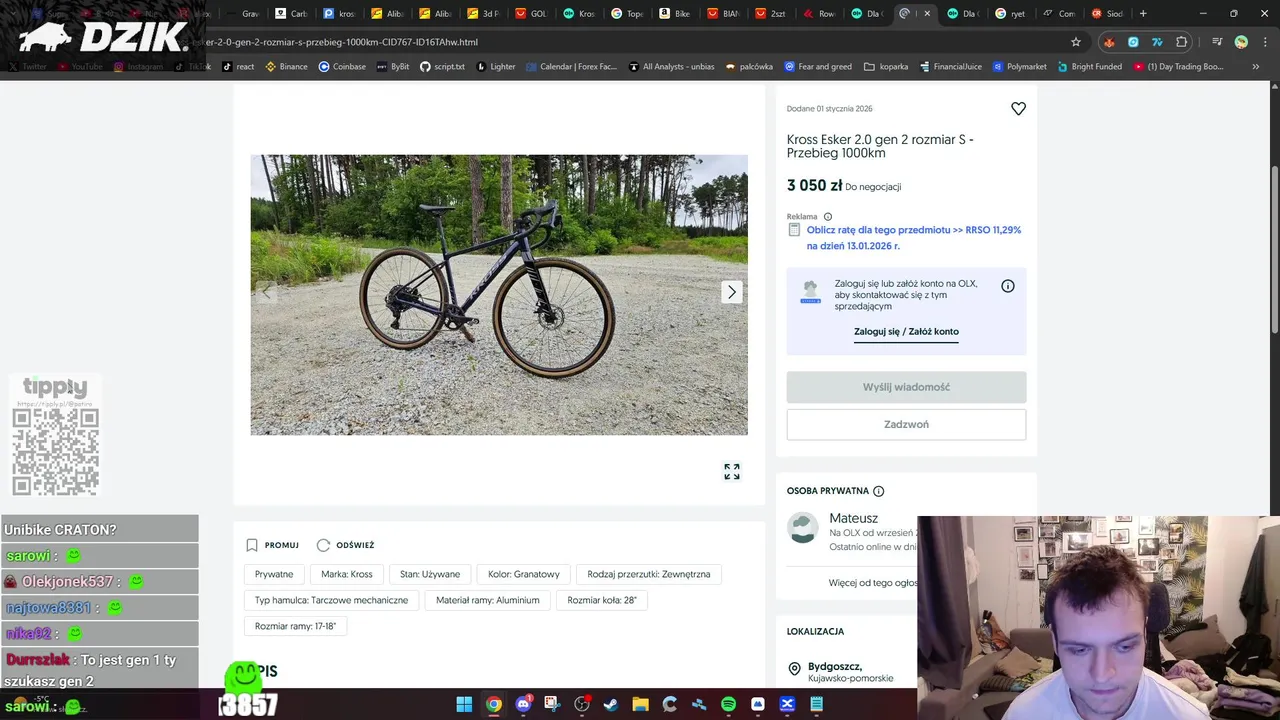Switch to the ryet browser tab
This screenshot has height=720, width=1280.
coord(1011,13)
